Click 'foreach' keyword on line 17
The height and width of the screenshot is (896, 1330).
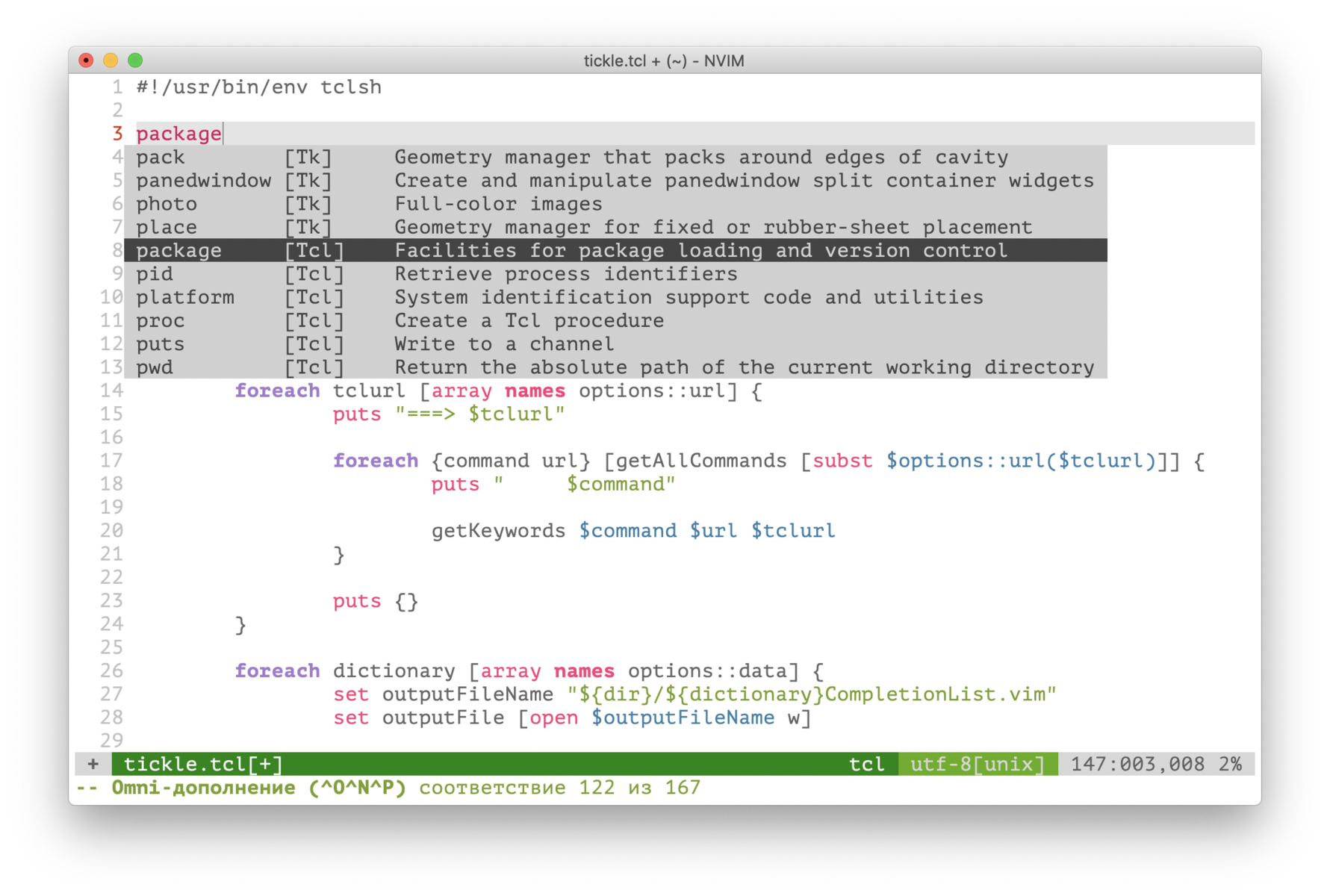pyautogui.click(x=376, y=461)
